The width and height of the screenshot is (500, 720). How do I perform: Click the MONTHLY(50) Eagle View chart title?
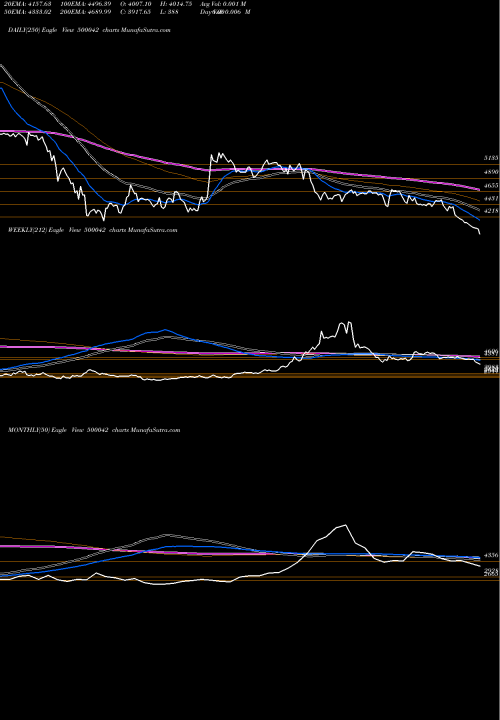click(x=94, y=430)
